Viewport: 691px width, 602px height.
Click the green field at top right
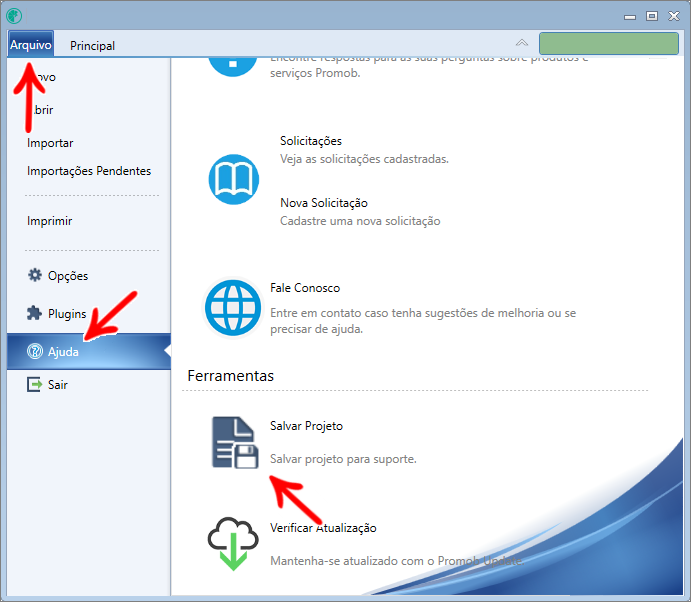pos(609,43)
